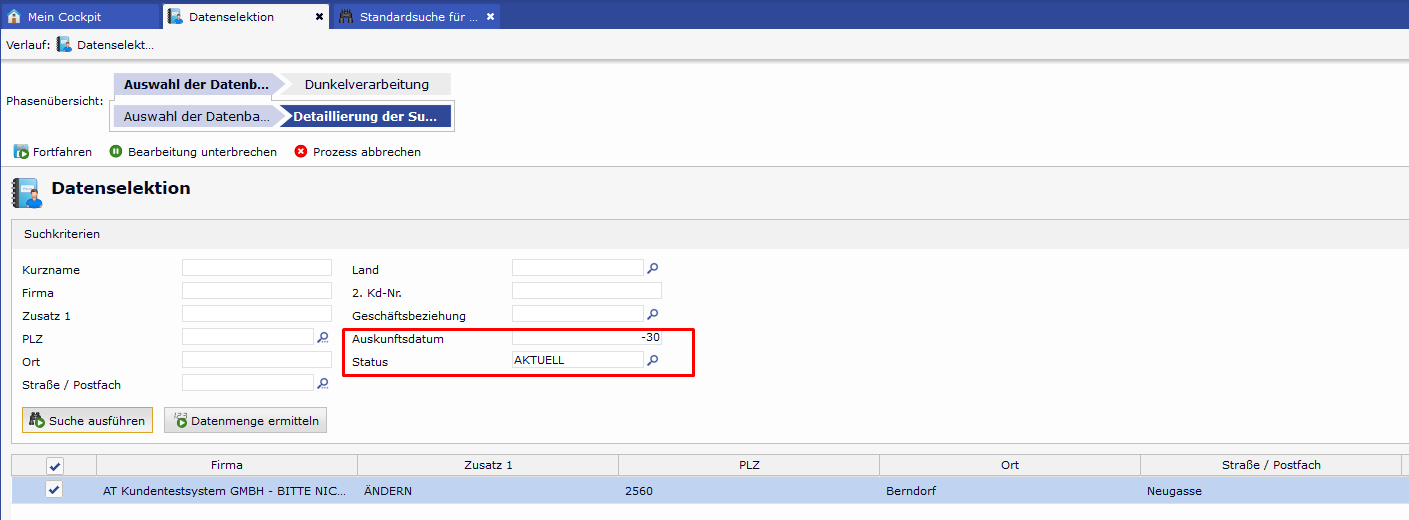Screen dimensions: 1409x520
Task: Uncheck the AT Kundentestsystem GMBH row checkbox
Action: coord(54,490)
